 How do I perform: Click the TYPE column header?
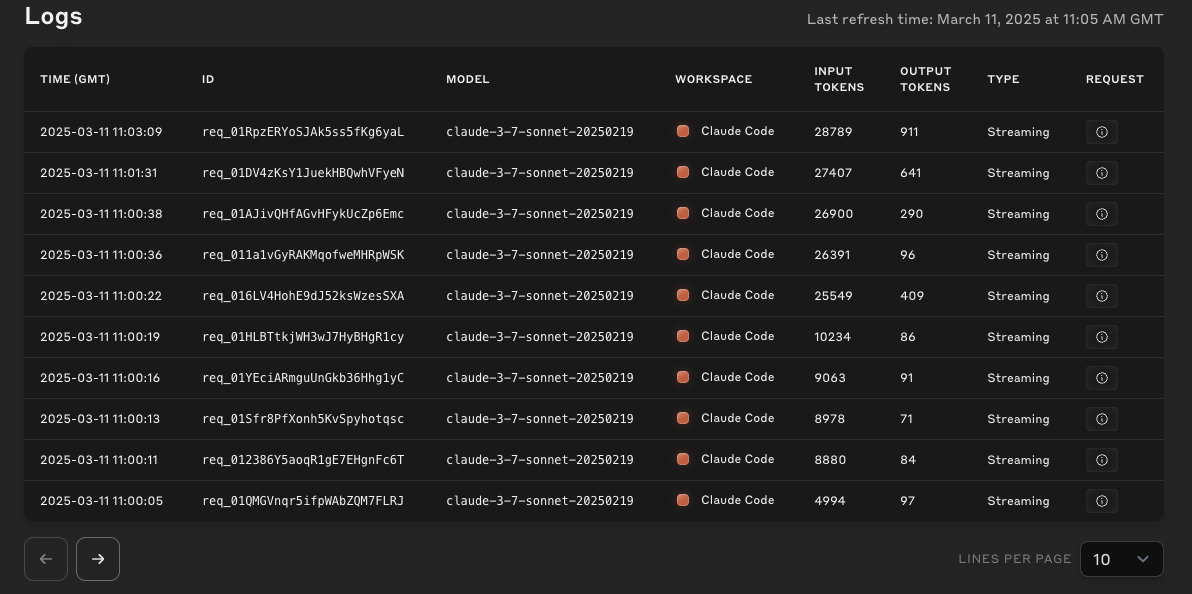click(1003, 79)
